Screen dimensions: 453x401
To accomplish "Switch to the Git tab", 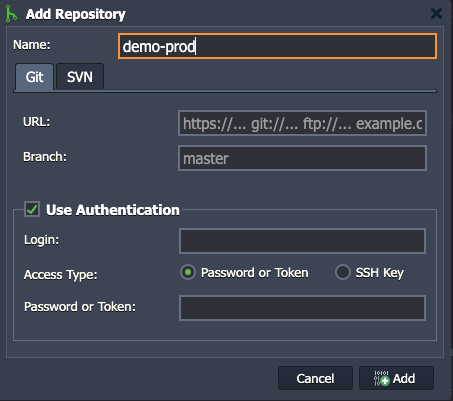I will point(34,77).
